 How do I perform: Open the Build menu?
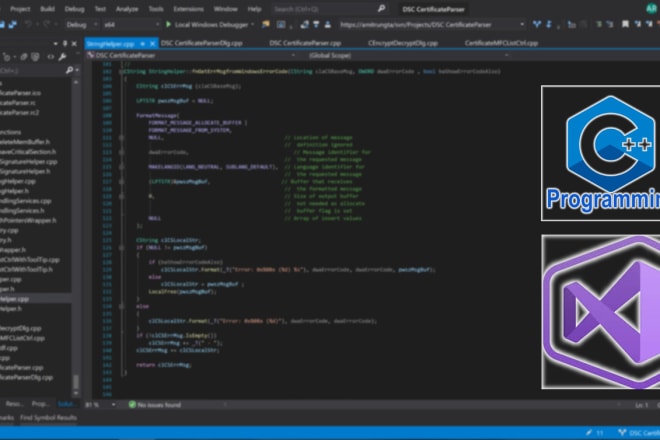(x=45, y=6)
